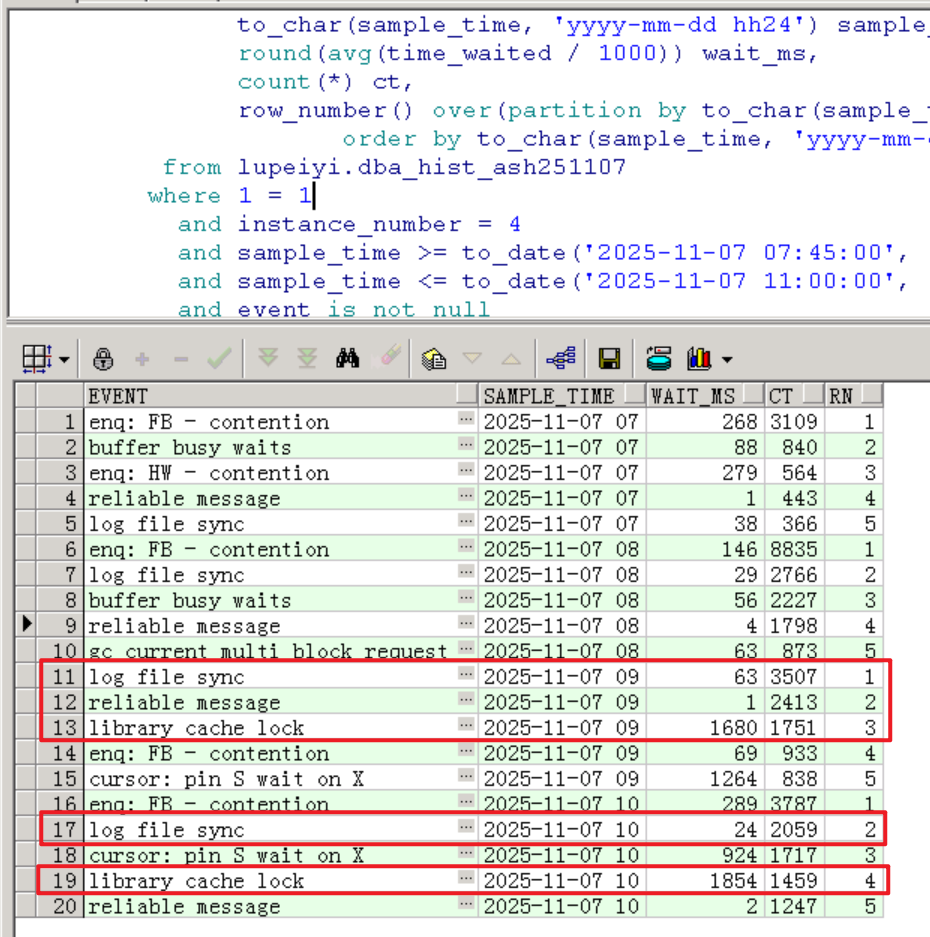Click the select-all corner cell of grid
The width and height of the screenshot is (930, 937).
(26, 396)
